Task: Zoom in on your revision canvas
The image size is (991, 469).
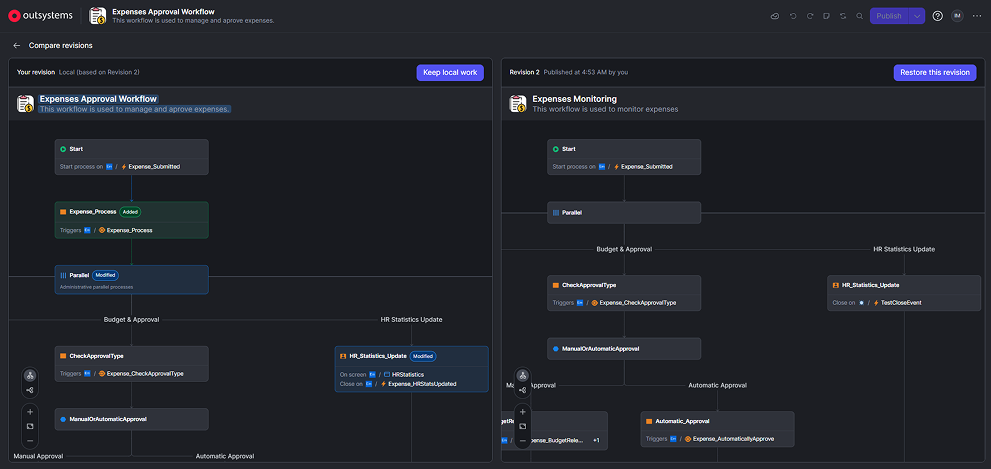Action: pos(30,411)
